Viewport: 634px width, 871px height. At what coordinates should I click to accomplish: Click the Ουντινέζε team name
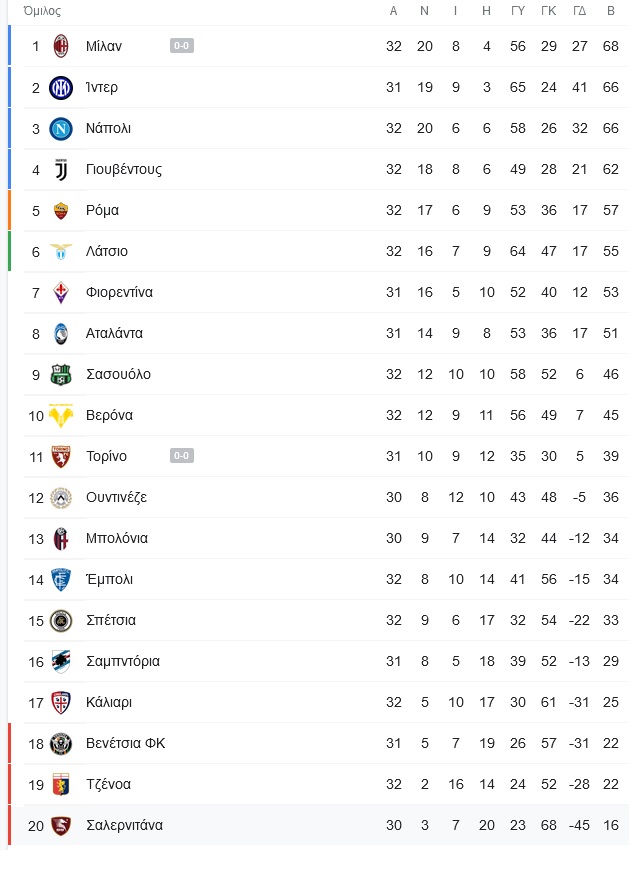coord(116,498)
